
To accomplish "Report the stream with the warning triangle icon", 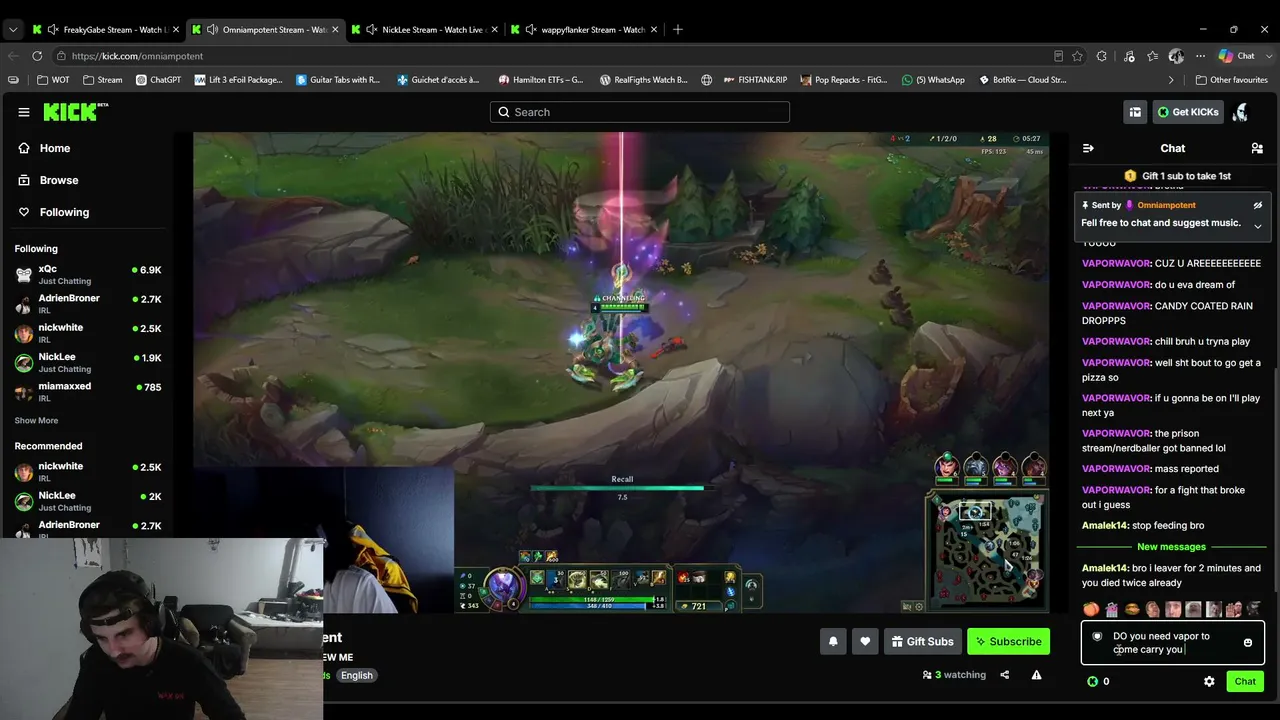I will click(x=1036, y=675).
